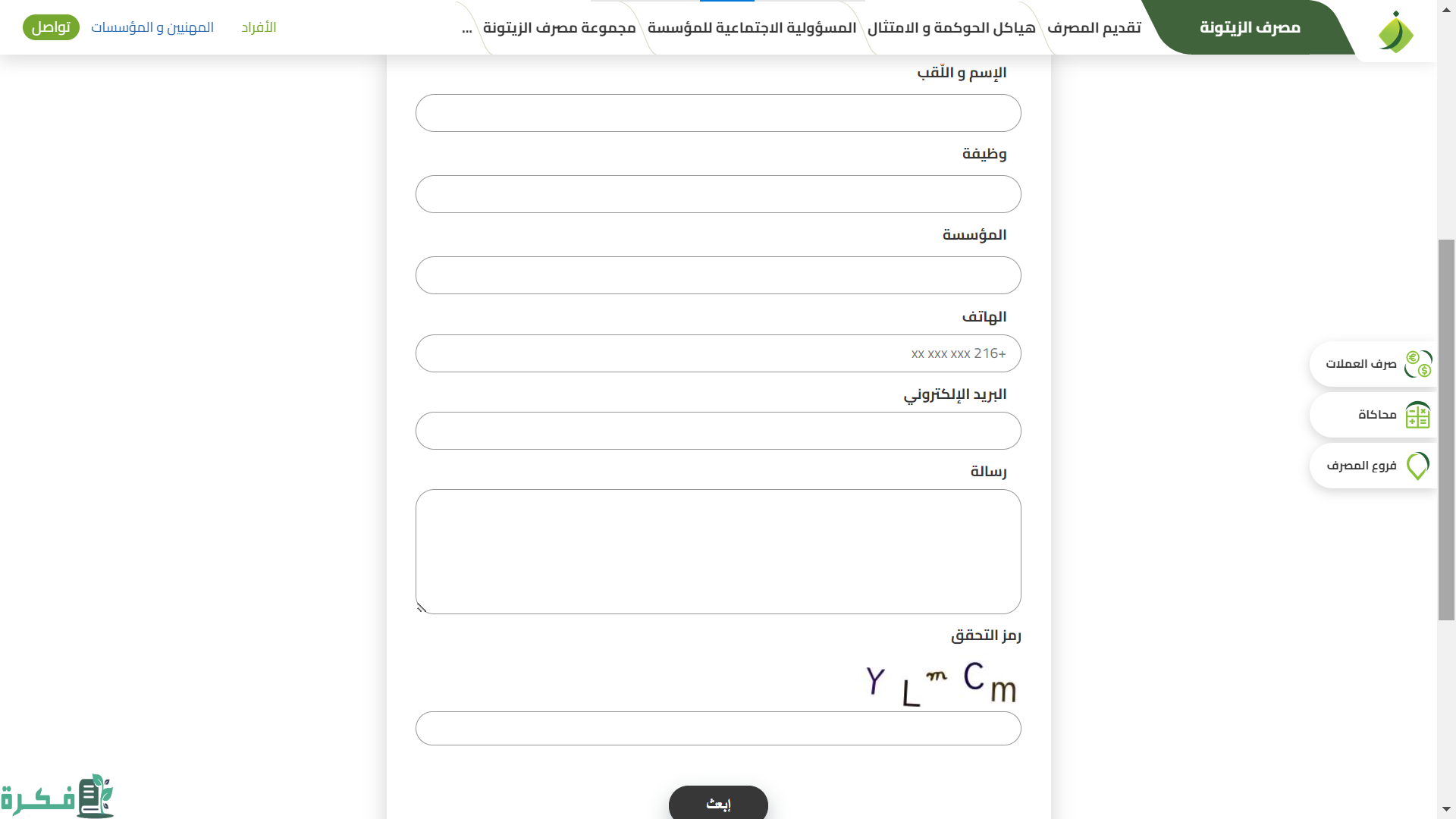
Task: Click the Zitouna Bank logo icon
Action: pos(1395,32)
